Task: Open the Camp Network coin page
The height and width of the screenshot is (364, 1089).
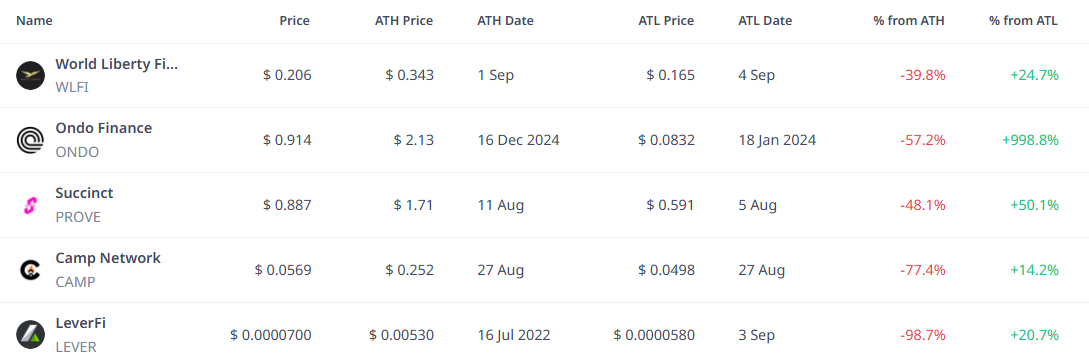Action: (108, 258)
